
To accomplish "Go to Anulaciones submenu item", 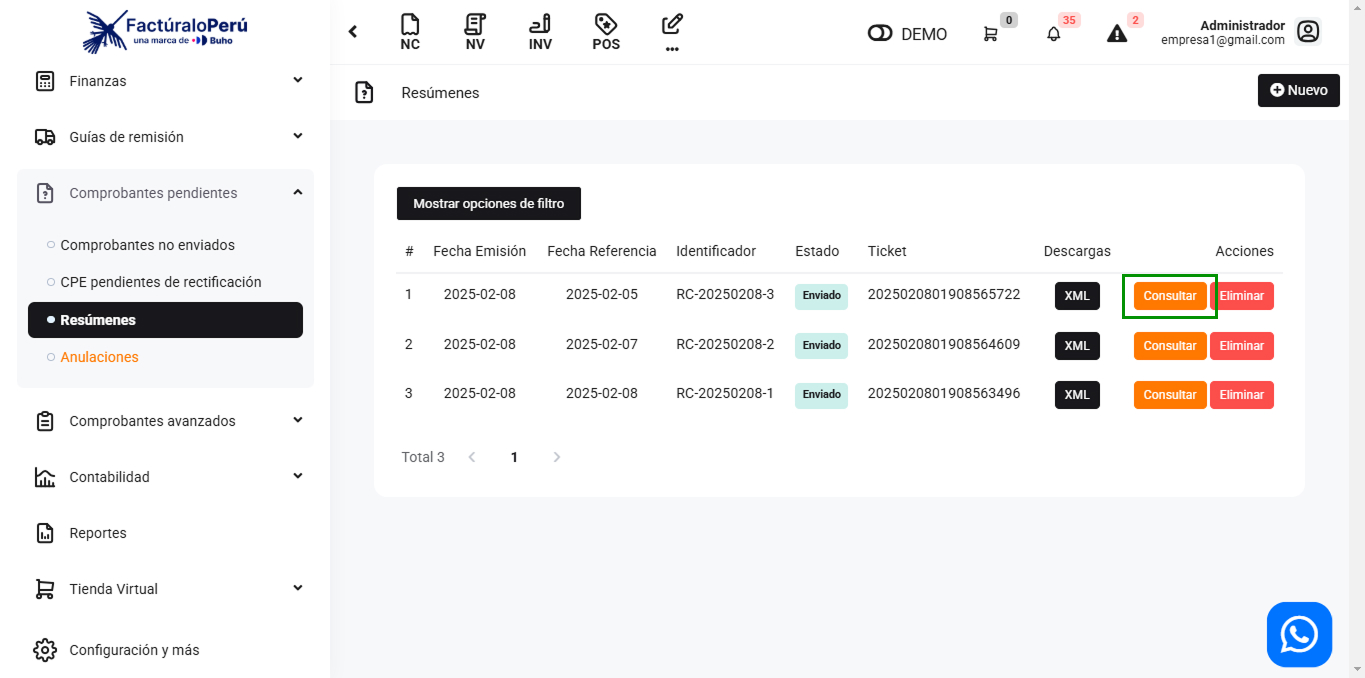I will pyautogui.click(x=99, y=357).
